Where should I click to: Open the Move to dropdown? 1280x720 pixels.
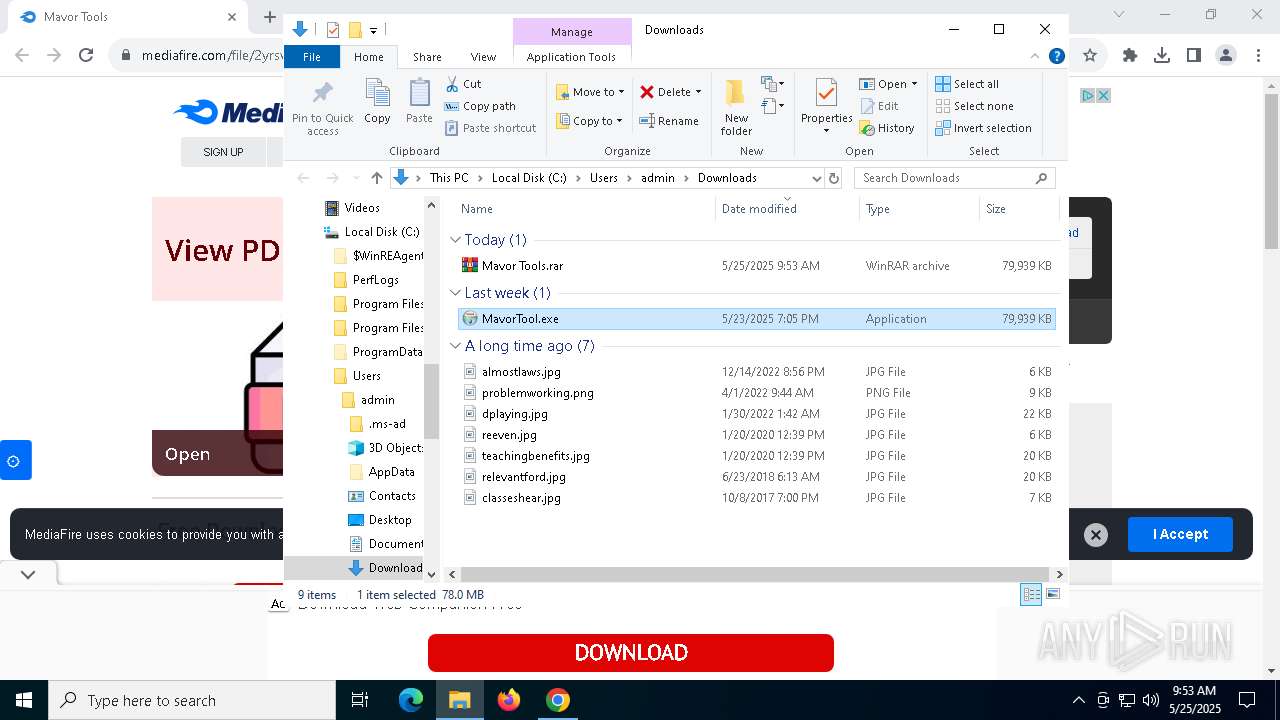(x=590, y=91)
